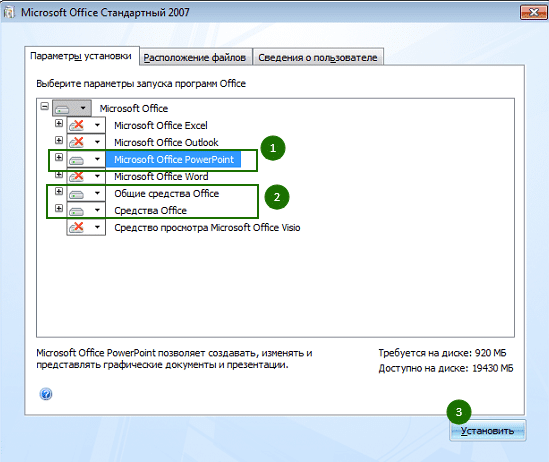Expand the Microsoft Office Word node
This screenshot has width=549, height=462.
pos(59,175)
